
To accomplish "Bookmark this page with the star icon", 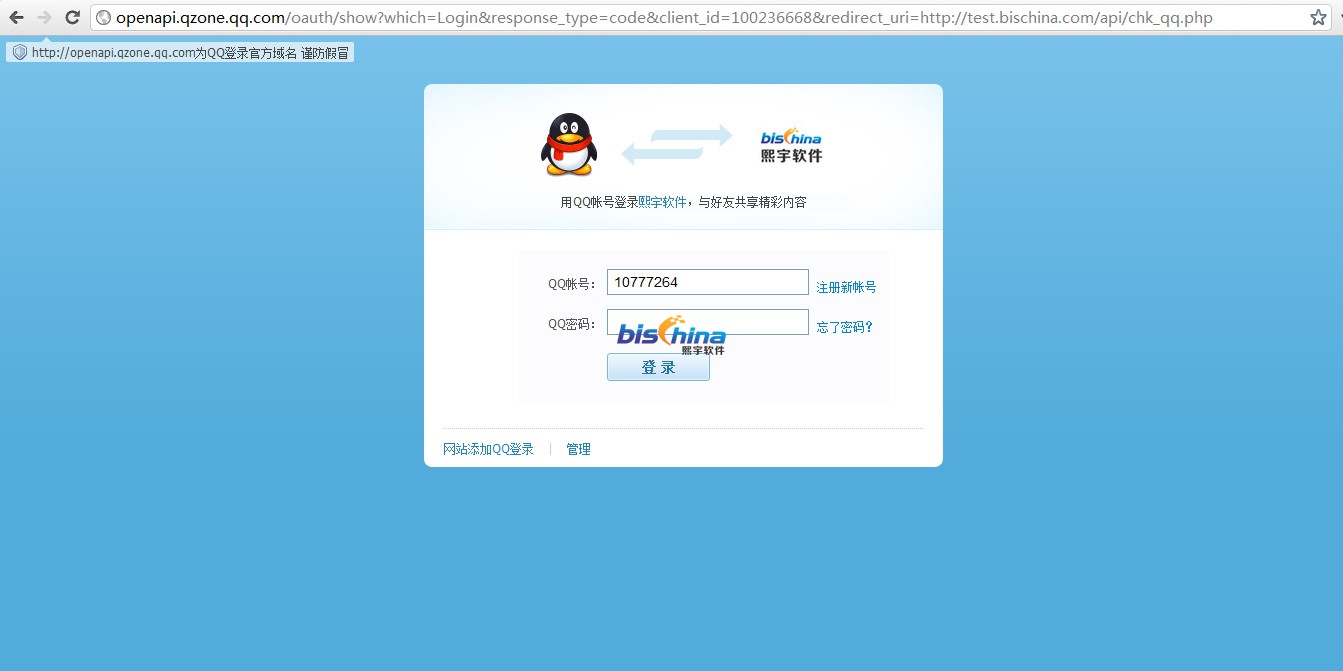I will point(1318,17).
